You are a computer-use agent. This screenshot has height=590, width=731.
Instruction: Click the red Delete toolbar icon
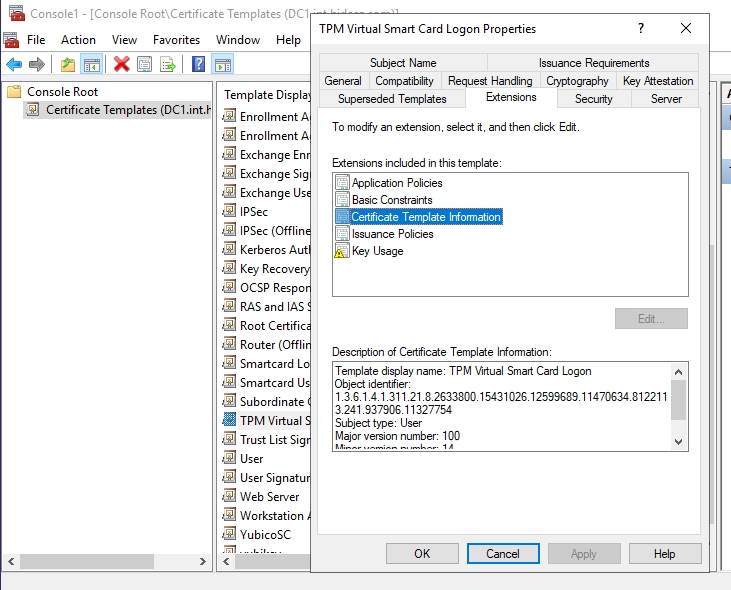122,64
